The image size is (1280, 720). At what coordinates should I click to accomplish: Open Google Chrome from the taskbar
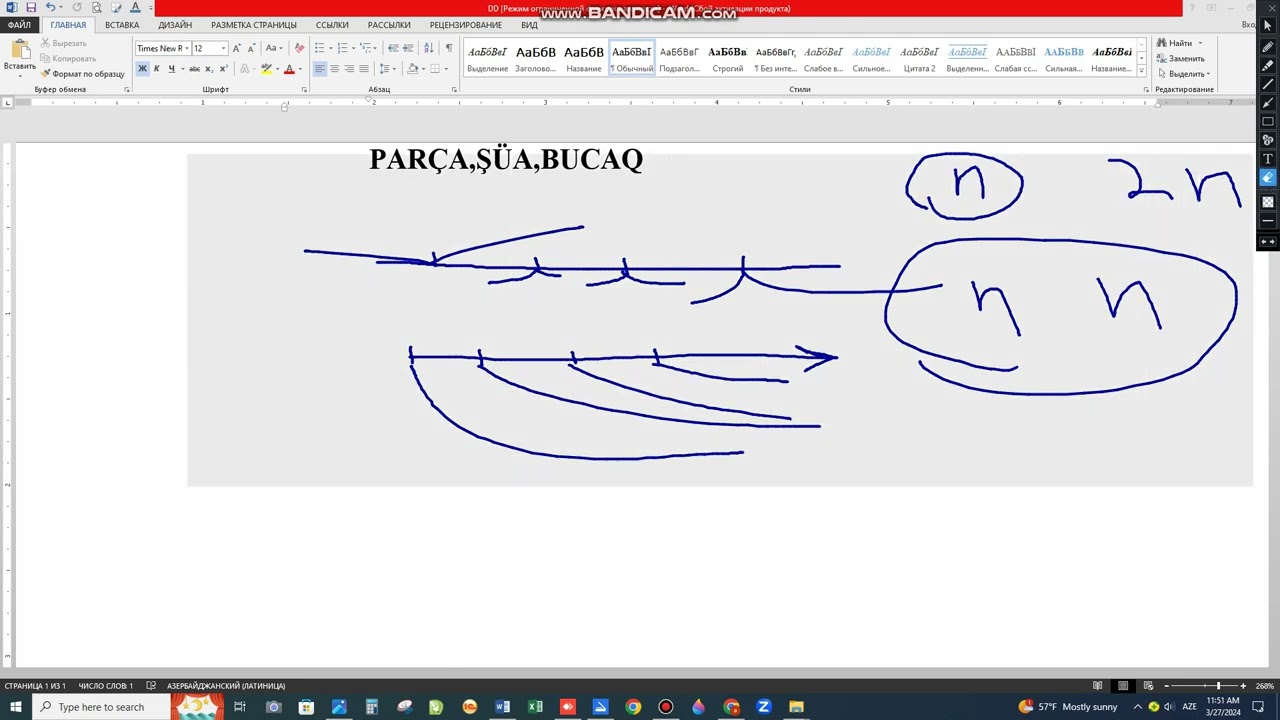pos(633,707)
